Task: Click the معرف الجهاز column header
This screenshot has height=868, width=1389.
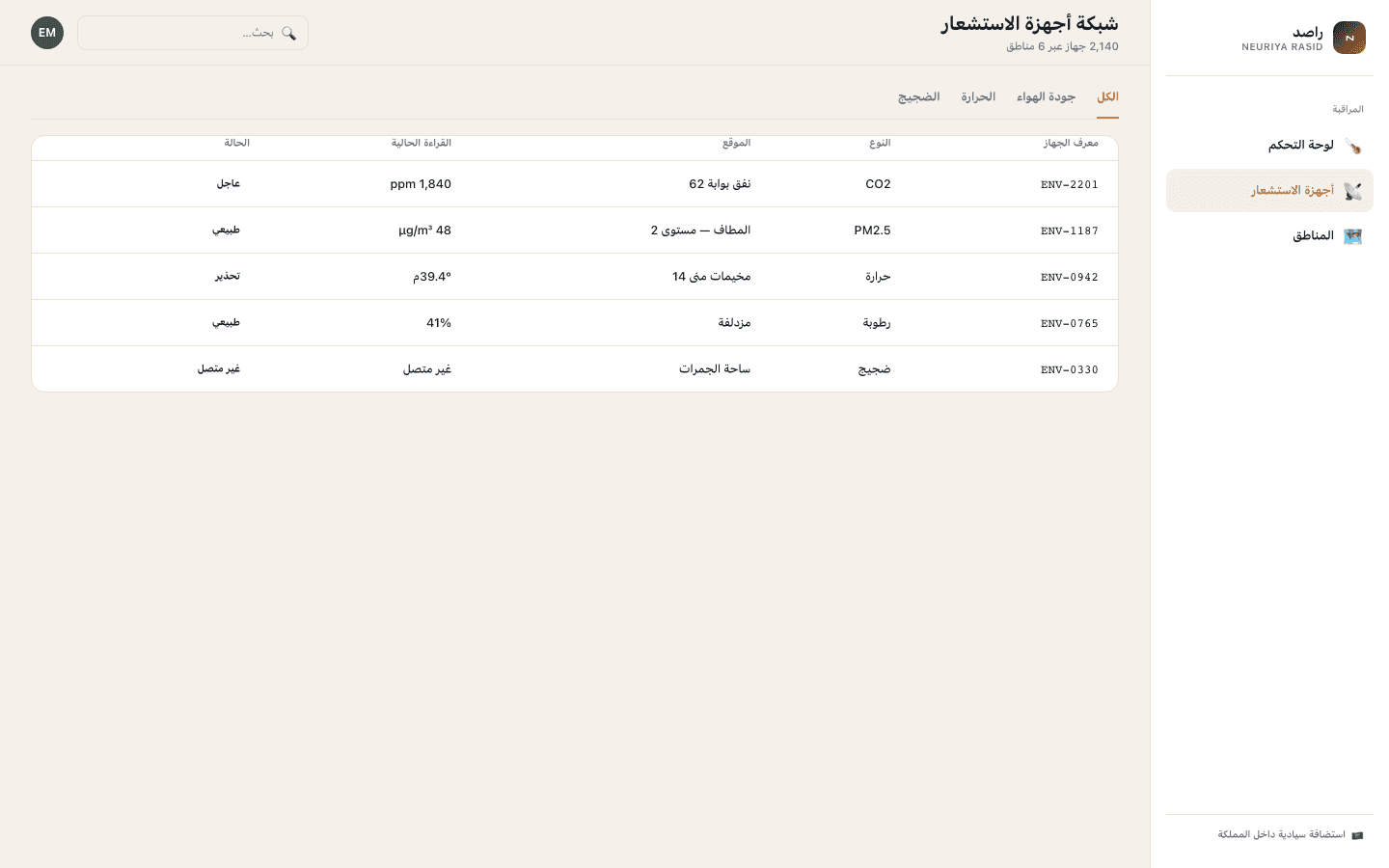Action: (x=1071, y=143)
